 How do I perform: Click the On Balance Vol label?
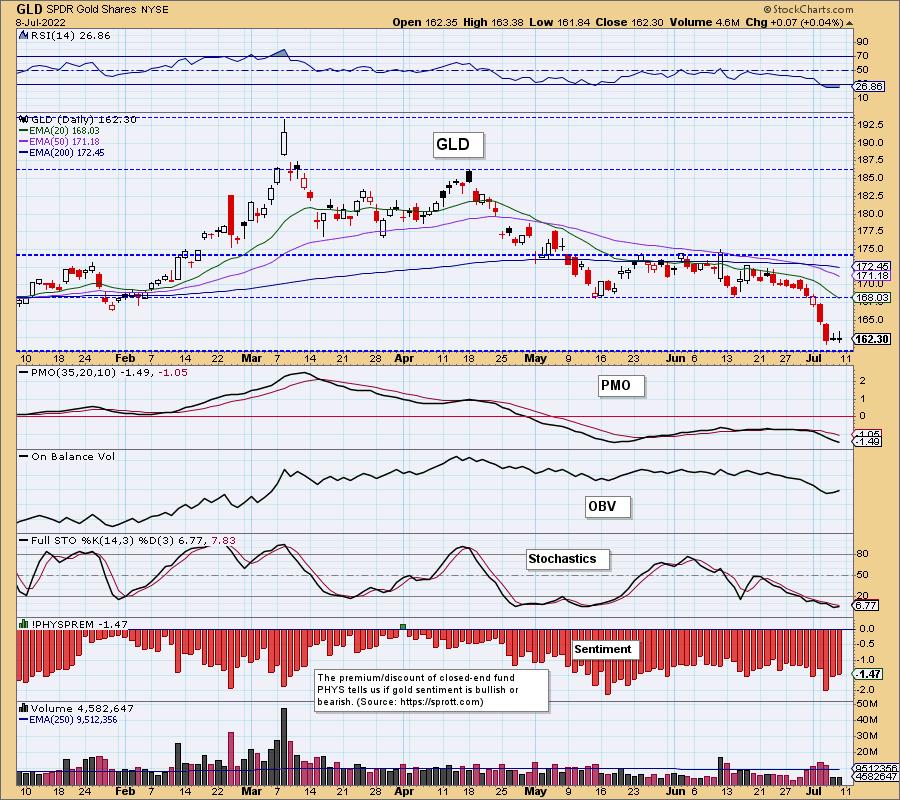pos(73,457)
